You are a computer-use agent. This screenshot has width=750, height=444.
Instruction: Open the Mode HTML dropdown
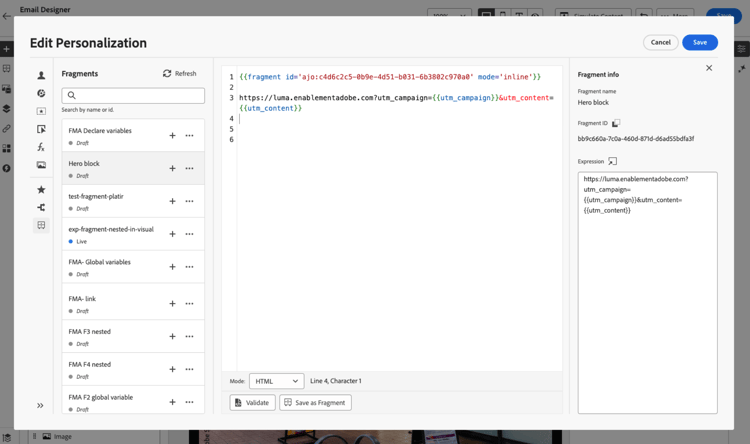pos(276,381)
